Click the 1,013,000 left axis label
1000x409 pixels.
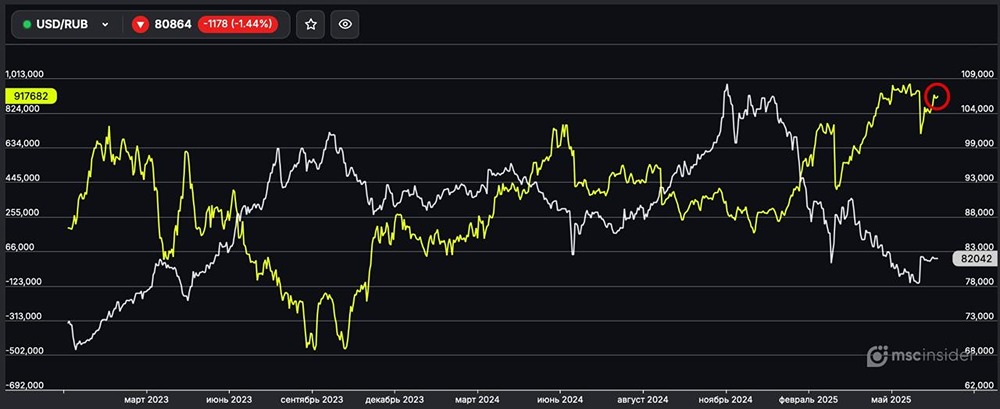coord(29,75)
